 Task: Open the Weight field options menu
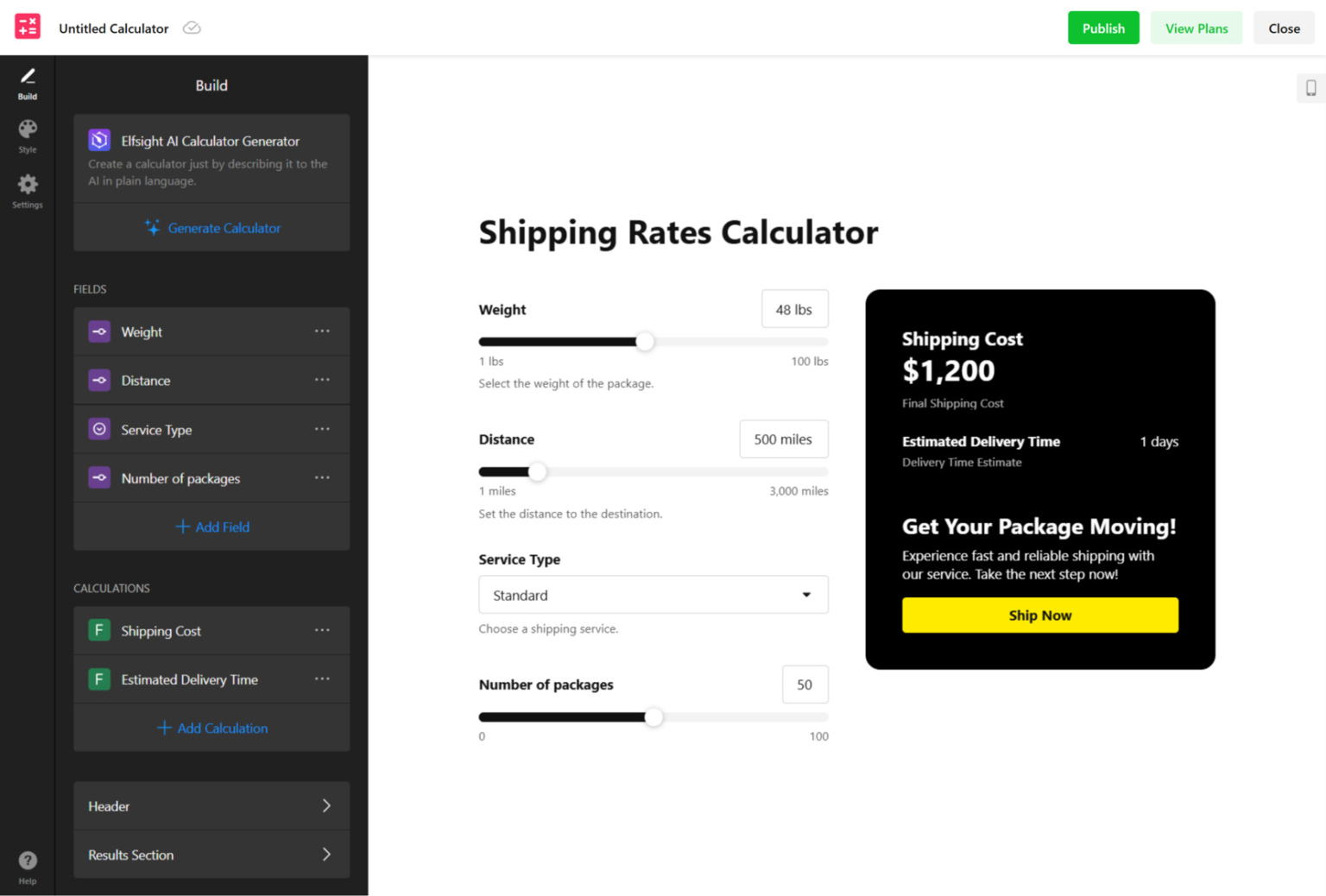click(x=322, y=331)
